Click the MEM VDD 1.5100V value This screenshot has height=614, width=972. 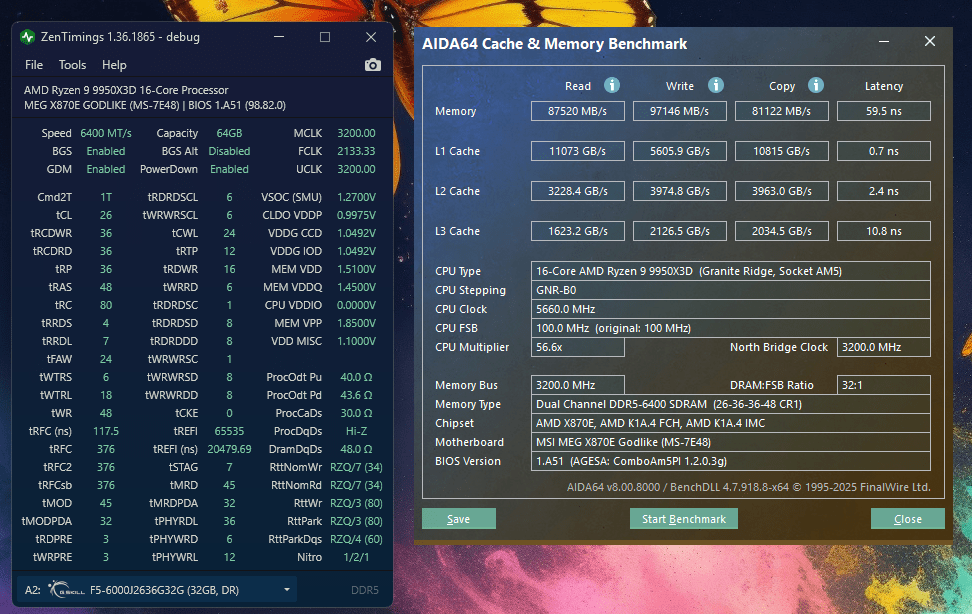point(356,269)
